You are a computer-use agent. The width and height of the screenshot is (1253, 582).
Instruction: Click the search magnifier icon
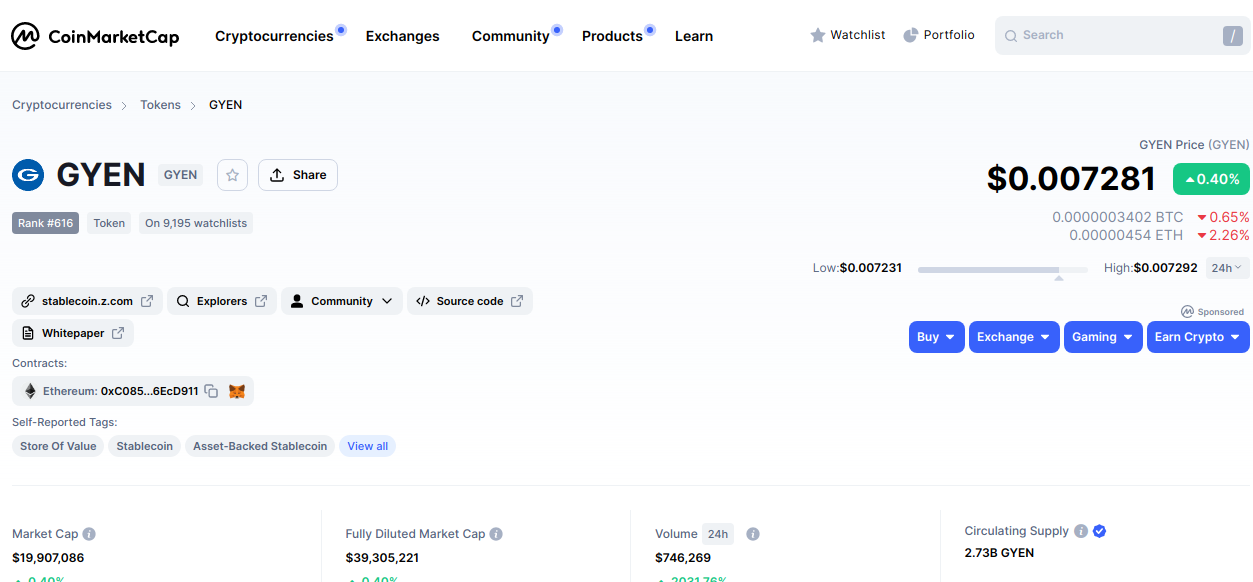tap(1011, 35)
